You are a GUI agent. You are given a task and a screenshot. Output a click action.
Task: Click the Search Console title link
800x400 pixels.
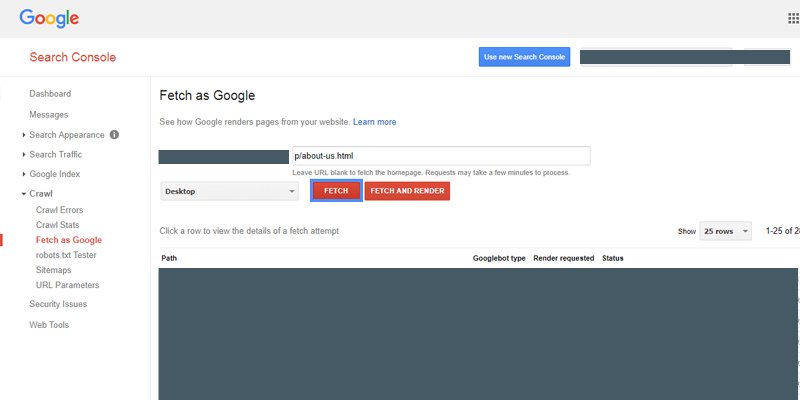(x=72, y=57)
